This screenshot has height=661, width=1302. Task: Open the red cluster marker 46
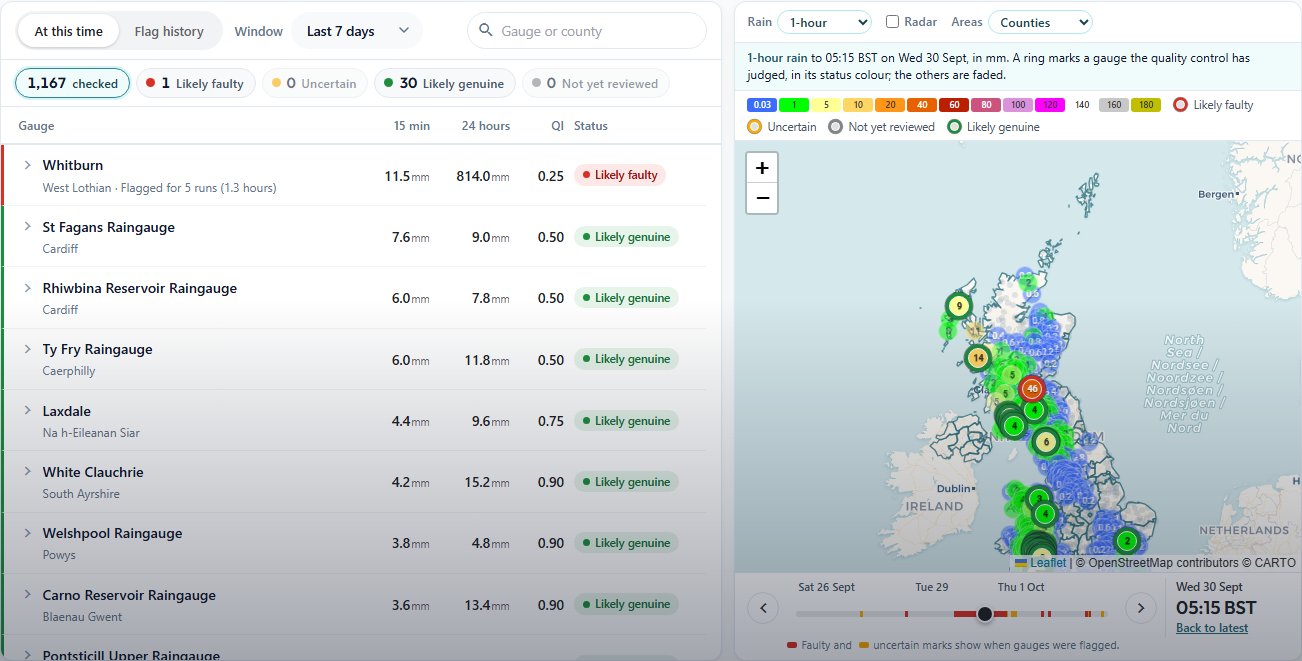[1032, 388]
